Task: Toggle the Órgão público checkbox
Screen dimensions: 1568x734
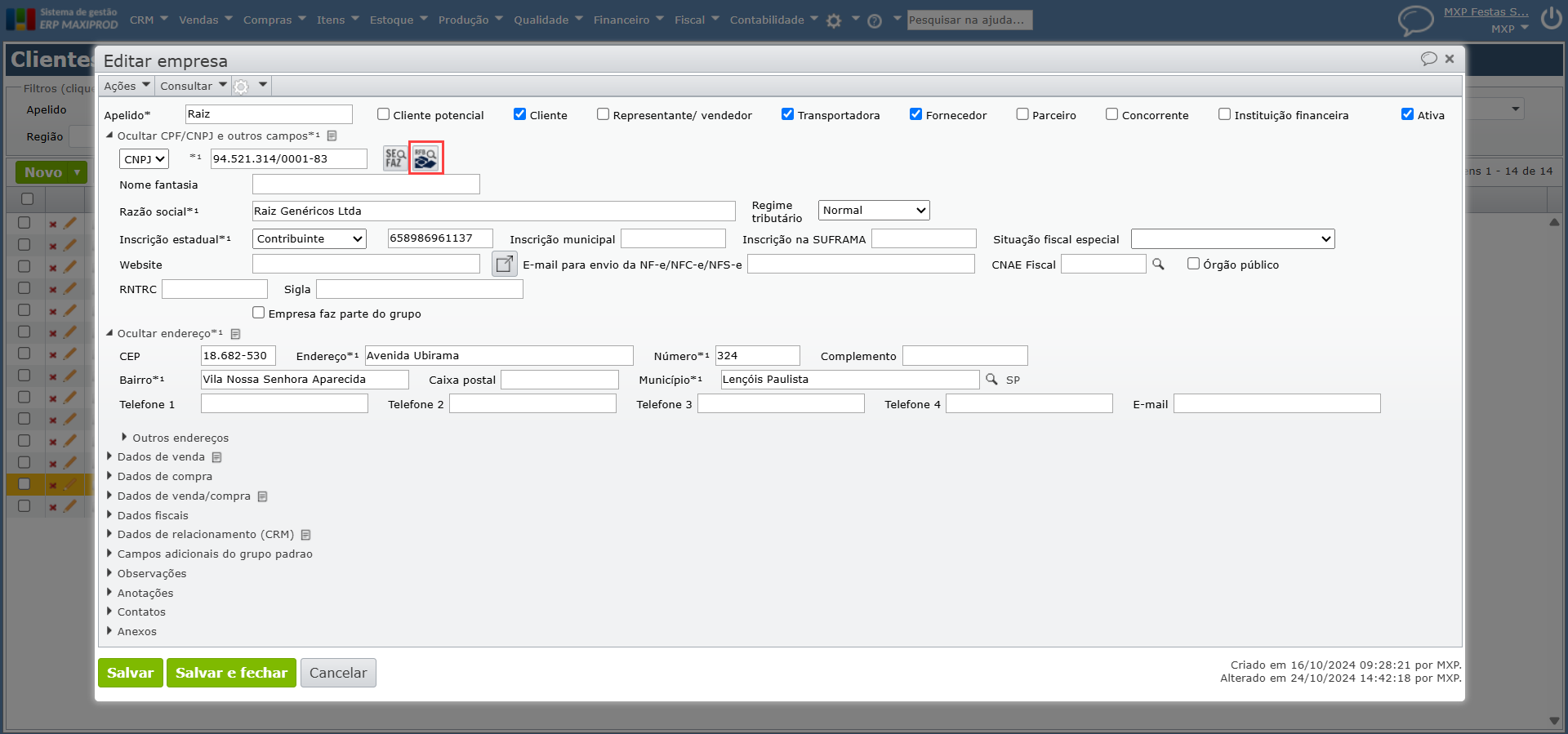Action: click(x=1193, y=264)
